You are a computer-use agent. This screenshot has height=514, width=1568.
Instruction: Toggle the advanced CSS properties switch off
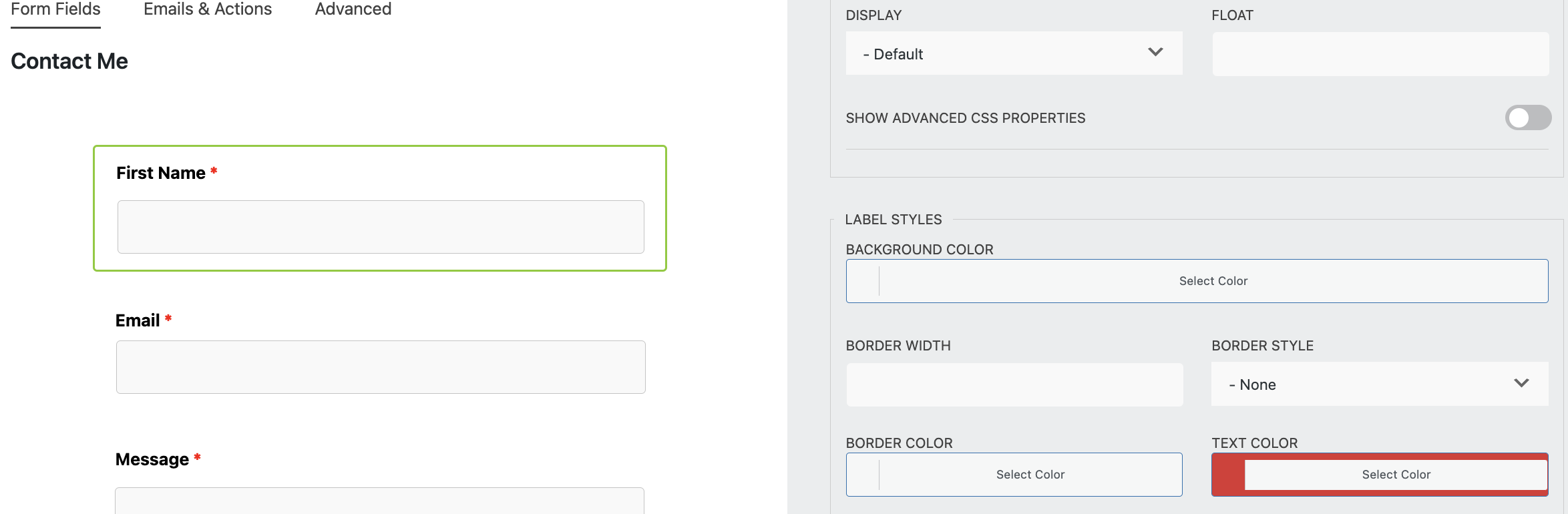click(1528, 117)
